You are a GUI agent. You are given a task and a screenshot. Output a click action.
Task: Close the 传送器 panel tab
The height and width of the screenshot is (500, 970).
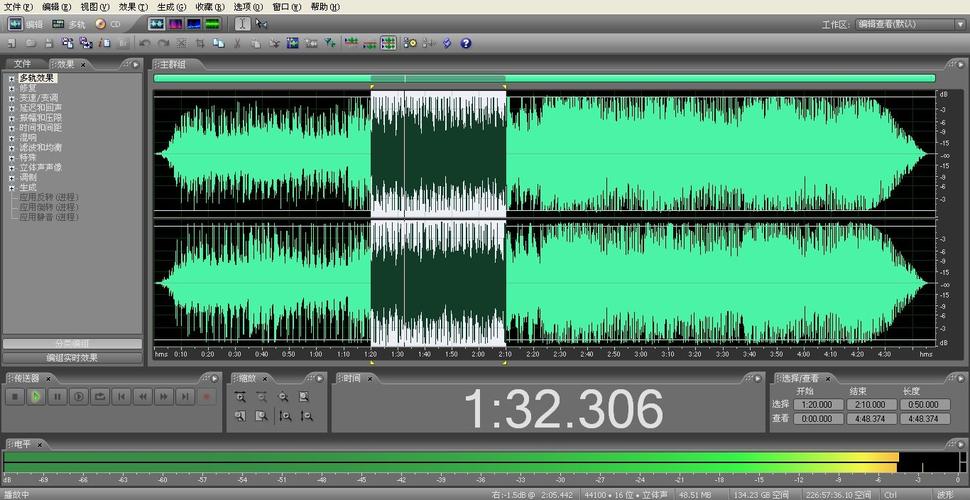pyautogui.click(x=48, y=378)
